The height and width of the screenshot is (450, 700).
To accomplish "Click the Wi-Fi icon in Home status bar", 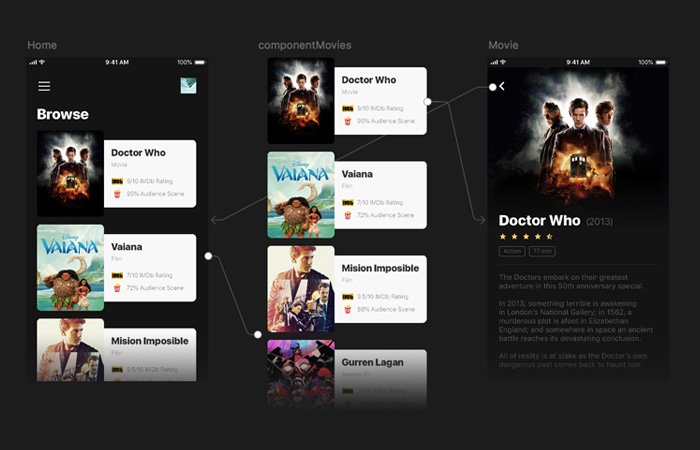I will [42, 62].
